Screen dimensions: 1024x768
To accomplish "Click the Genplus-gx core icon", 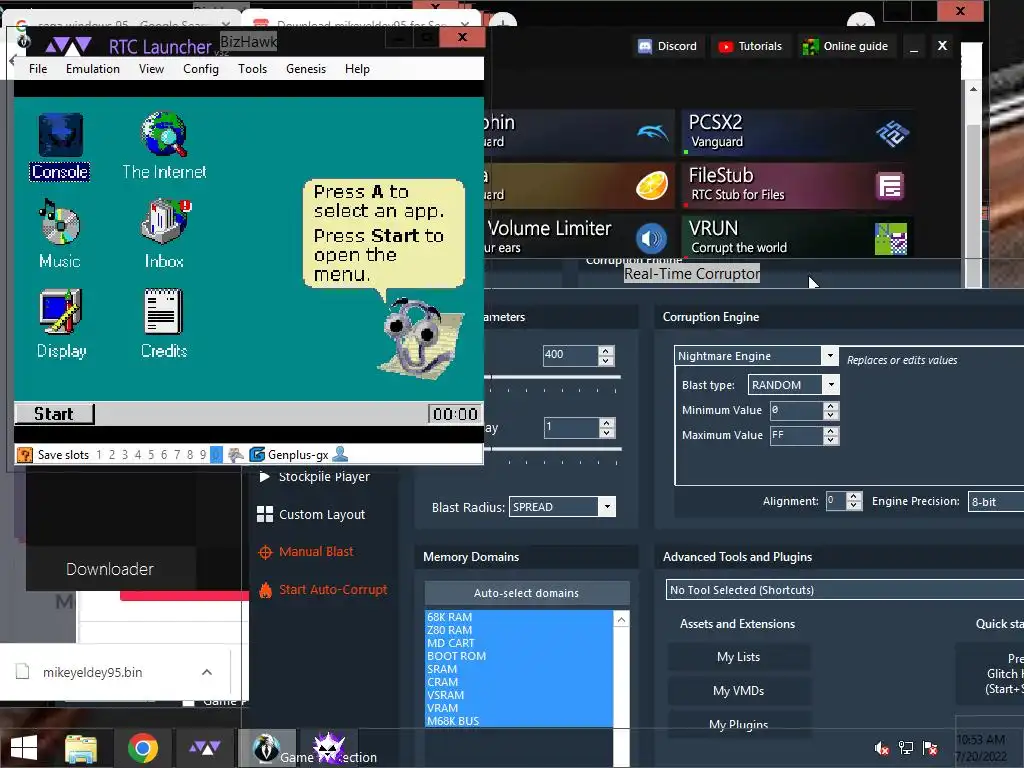I will (257, 455).
